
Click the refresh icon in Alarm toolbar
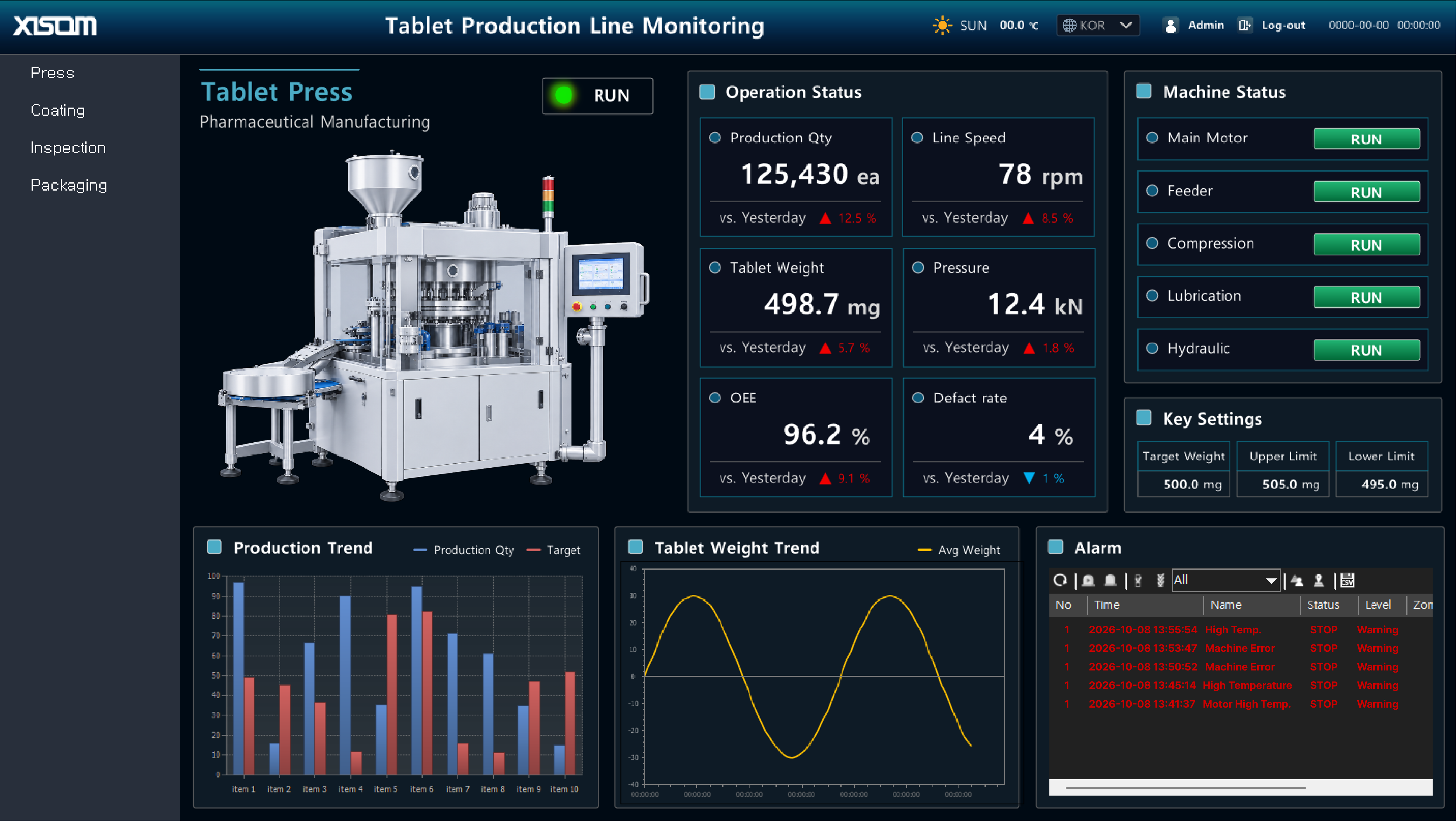[x=1060, y=580]
